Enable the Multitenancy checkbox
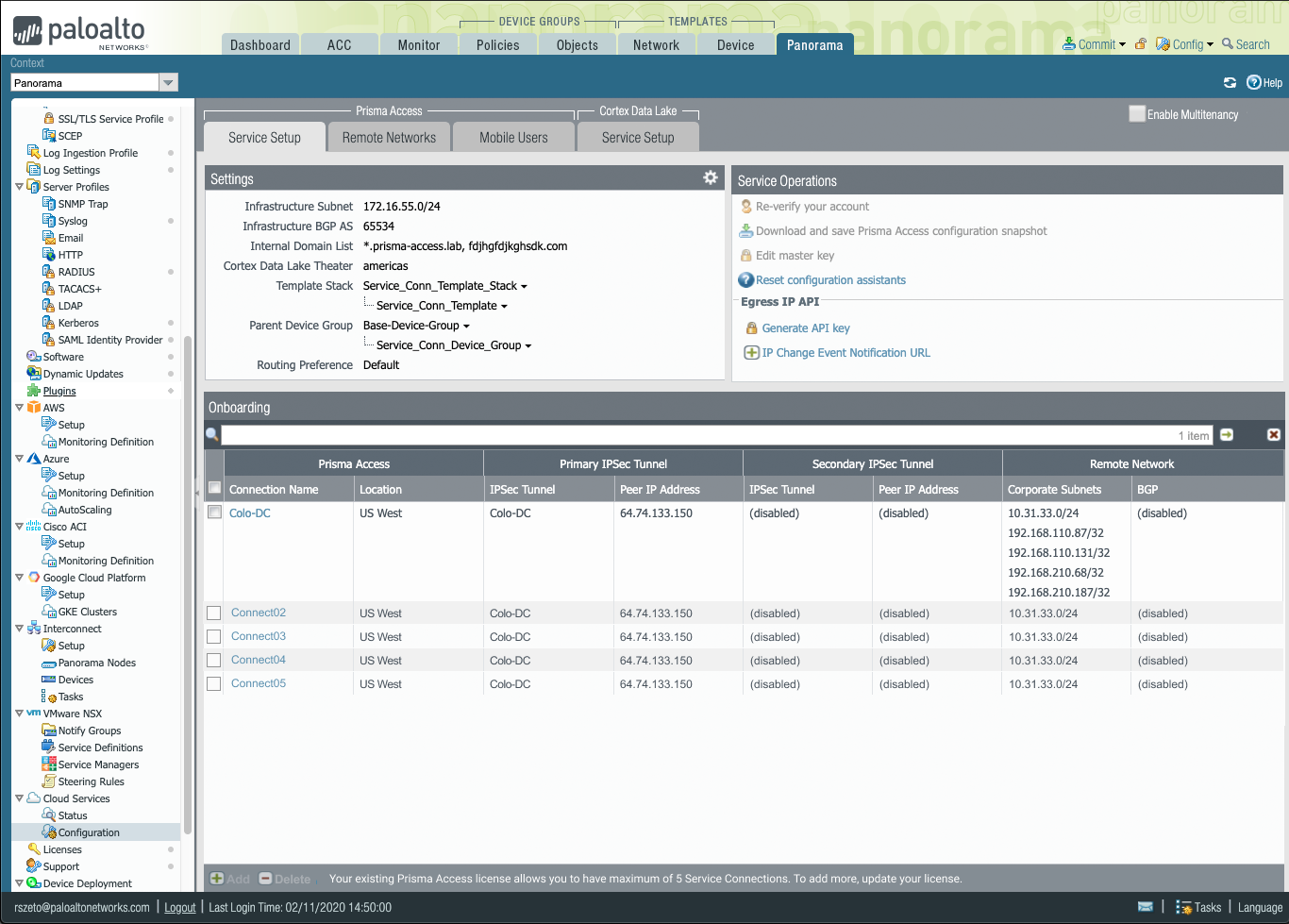1289x924 pixels. coord(1137,113)
